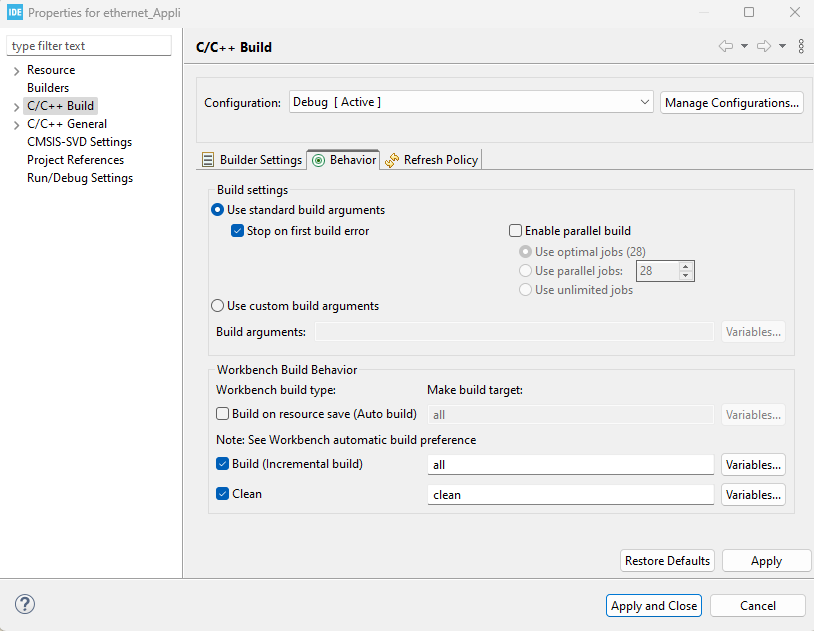Click the help question mark icon
The height and width of the screenshot is (631, 814).
tap(26, 604)
